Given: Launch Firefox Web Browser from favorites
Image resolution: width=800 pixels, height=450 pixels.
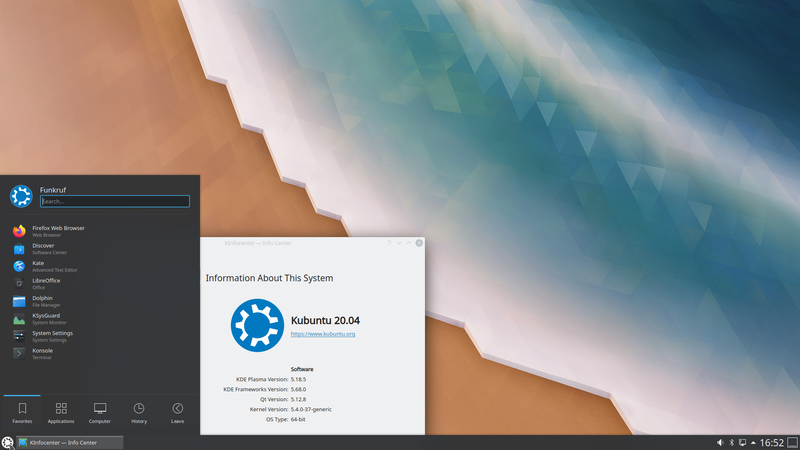Looking at the screenshot, I should click(x=99, y=231).
